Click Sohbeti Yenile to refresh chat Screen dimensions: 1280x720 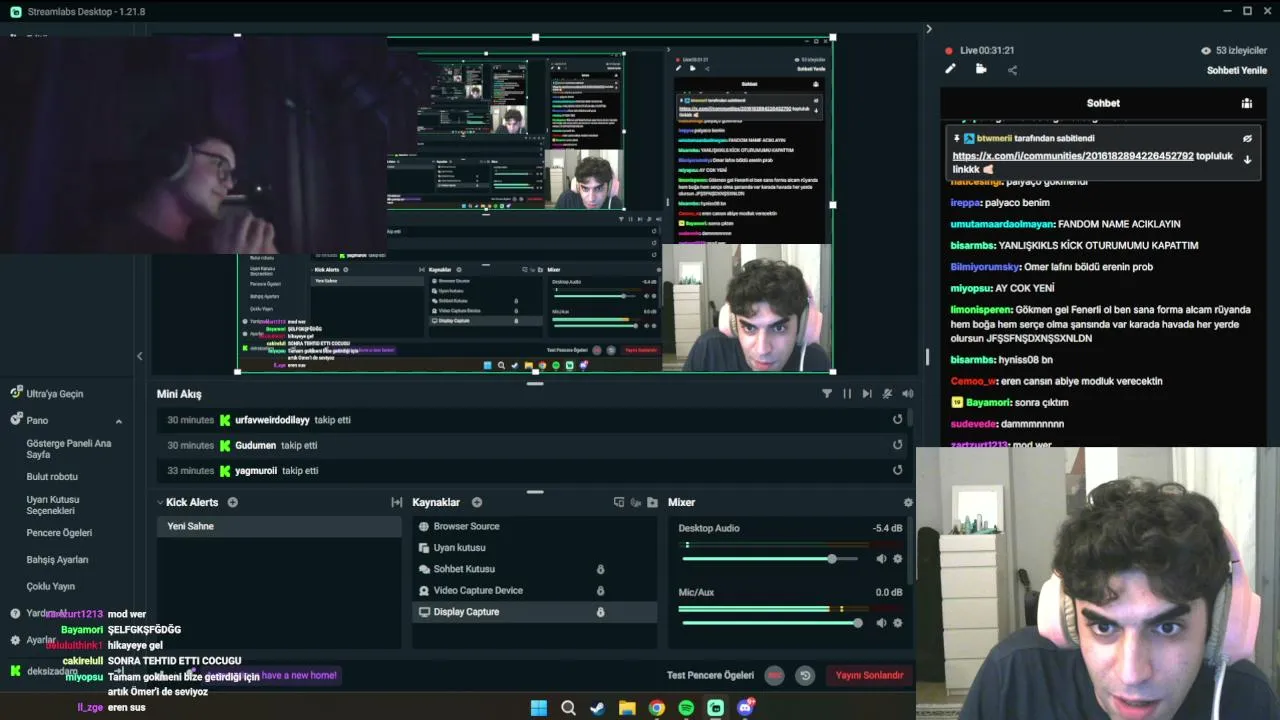click(x=1237, y=70)
